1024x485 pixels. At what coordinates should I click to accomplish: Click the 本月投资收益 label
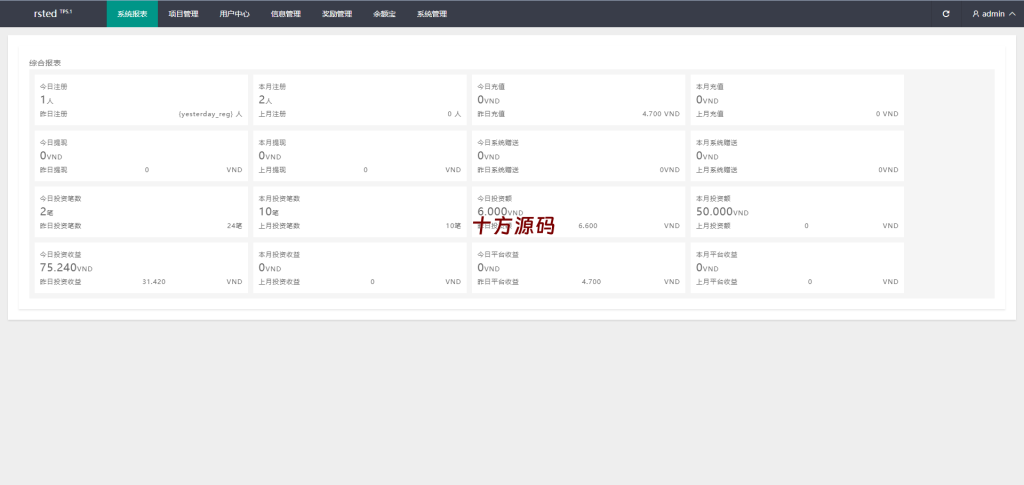(x=279, y=255)
